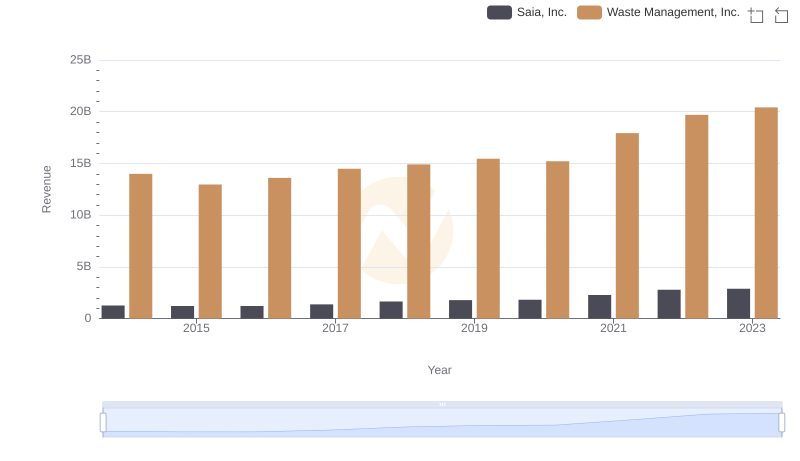Select the Saia 2021 bar

(x=599, y=307)
